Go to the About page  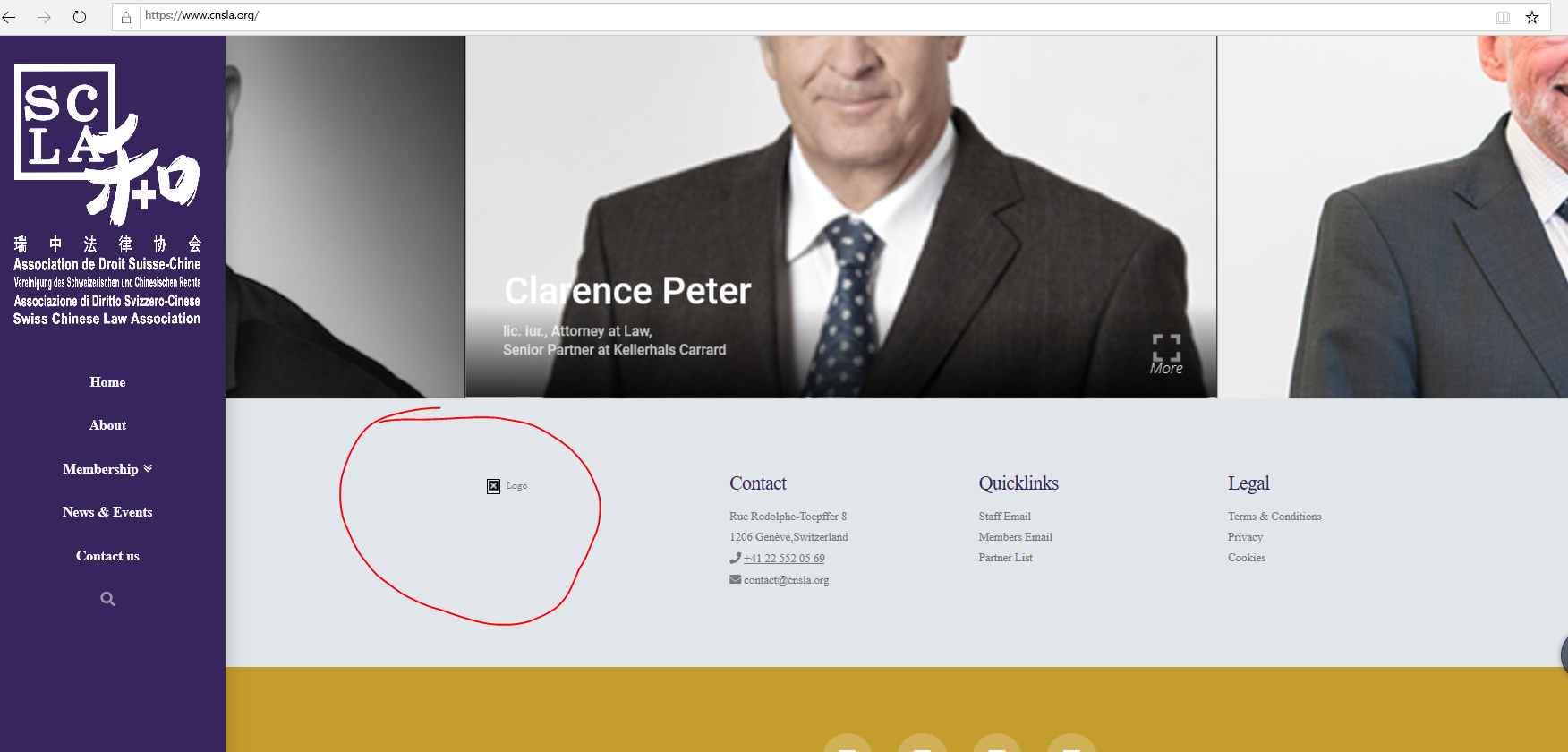coord(107,425)
